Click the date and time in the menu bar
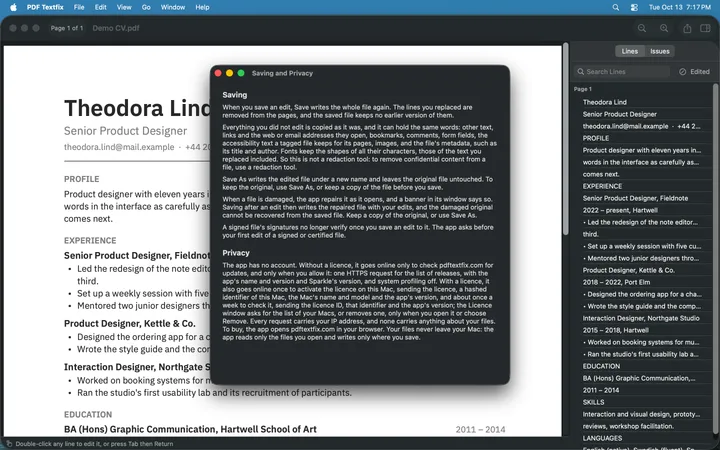The width and height of the screenshot is (720, 450). click(680, 7)
